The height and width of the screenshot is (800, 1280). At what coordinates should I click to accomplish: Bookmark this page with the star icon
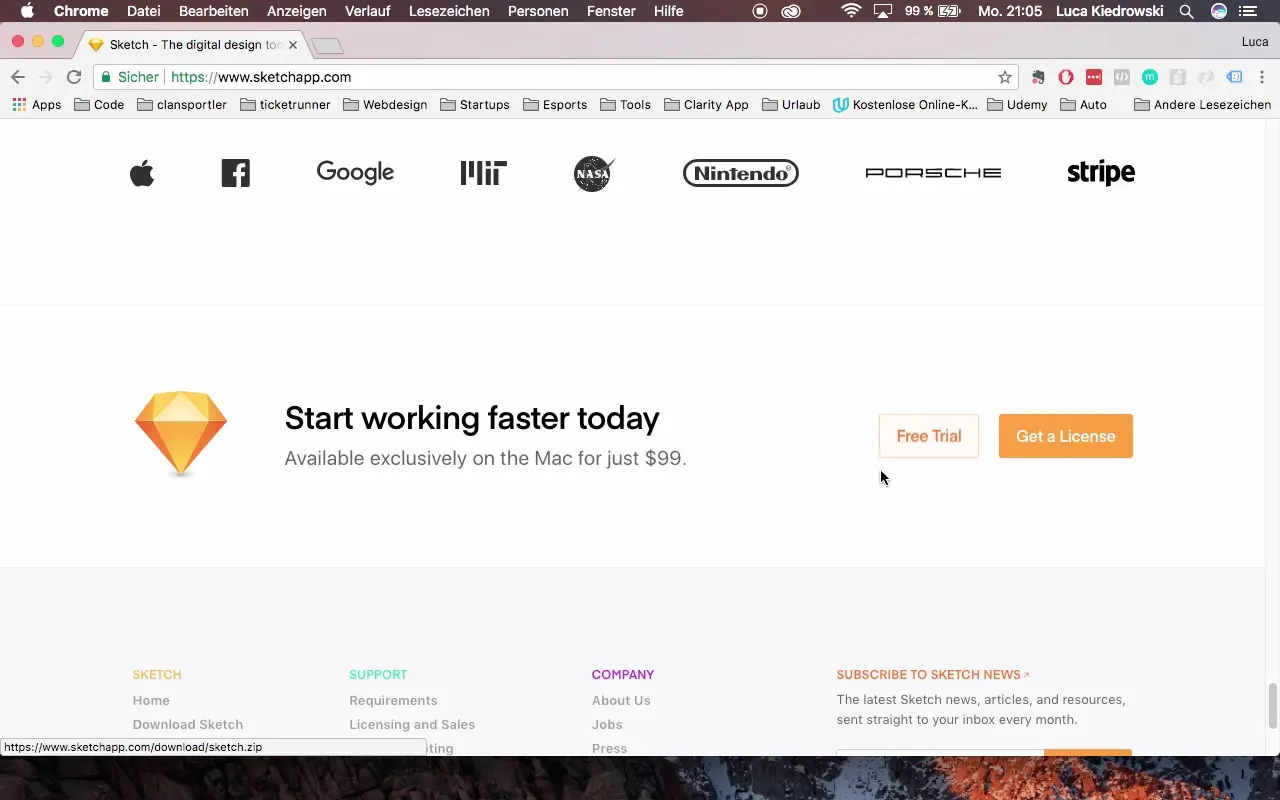pyautogui.click(x=1005, y=77)
